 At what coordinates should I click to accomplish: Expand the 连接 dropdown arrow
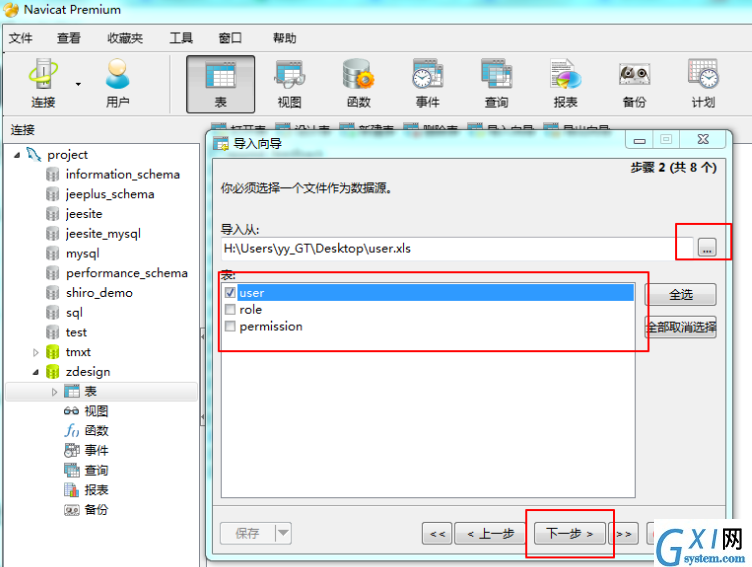click(78, 84)
